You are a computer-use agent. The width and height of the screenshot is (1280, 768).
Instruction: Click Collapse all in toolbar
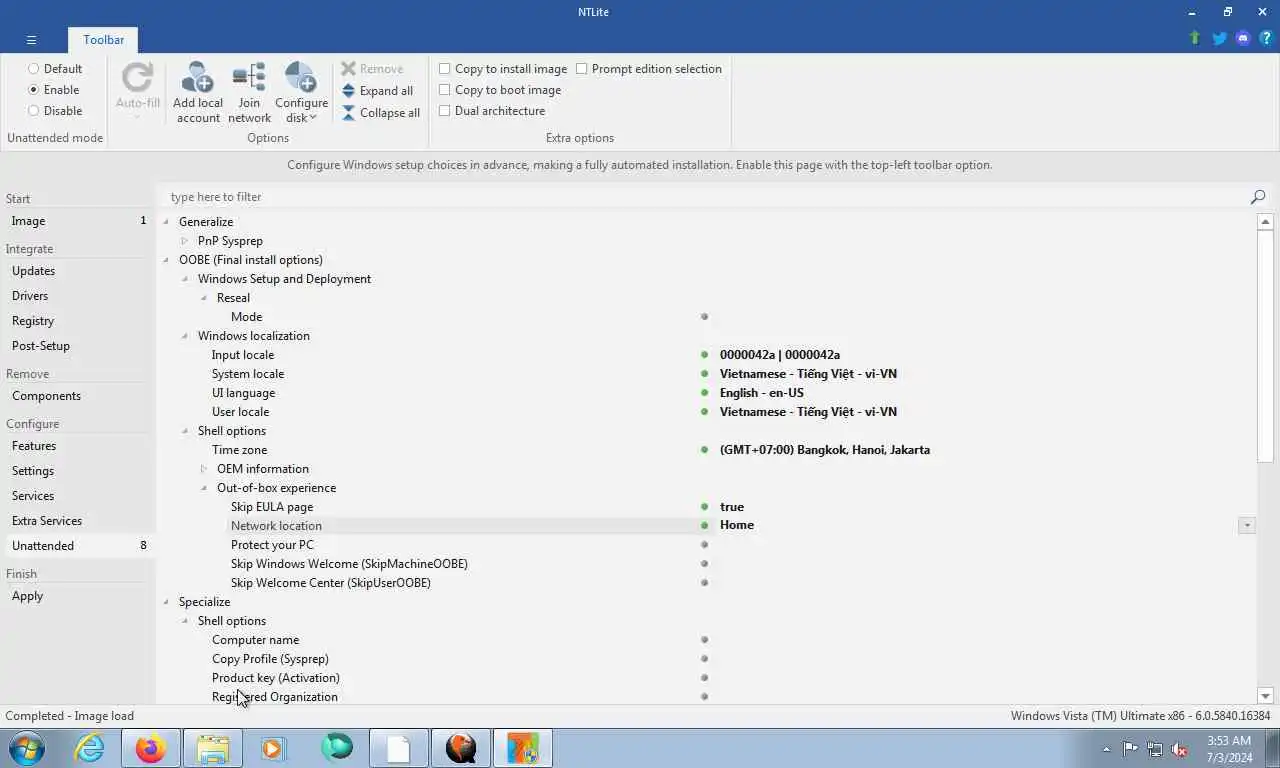pos(381,113)
